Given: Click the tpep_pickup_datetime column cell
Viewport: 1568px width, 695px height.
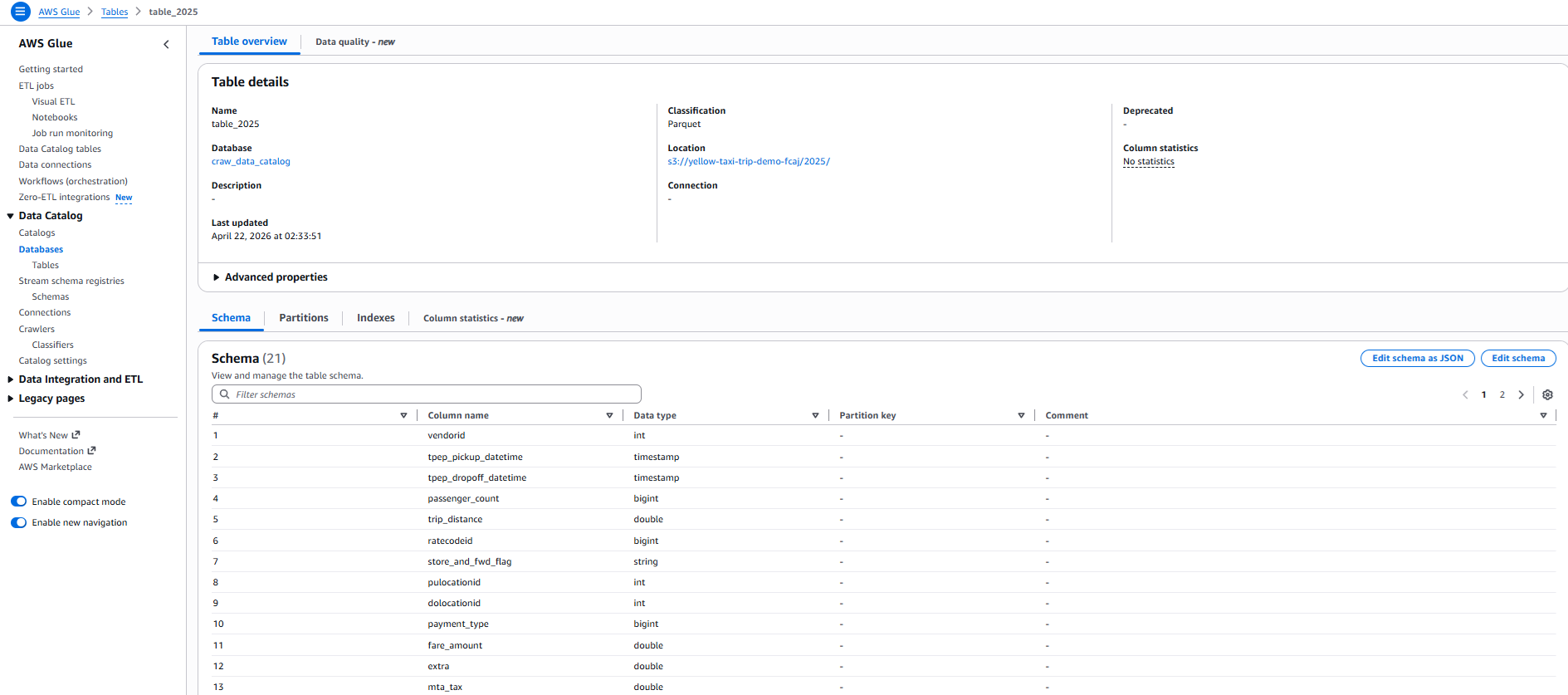Looking at the screenshot, I should coord(475,457).
